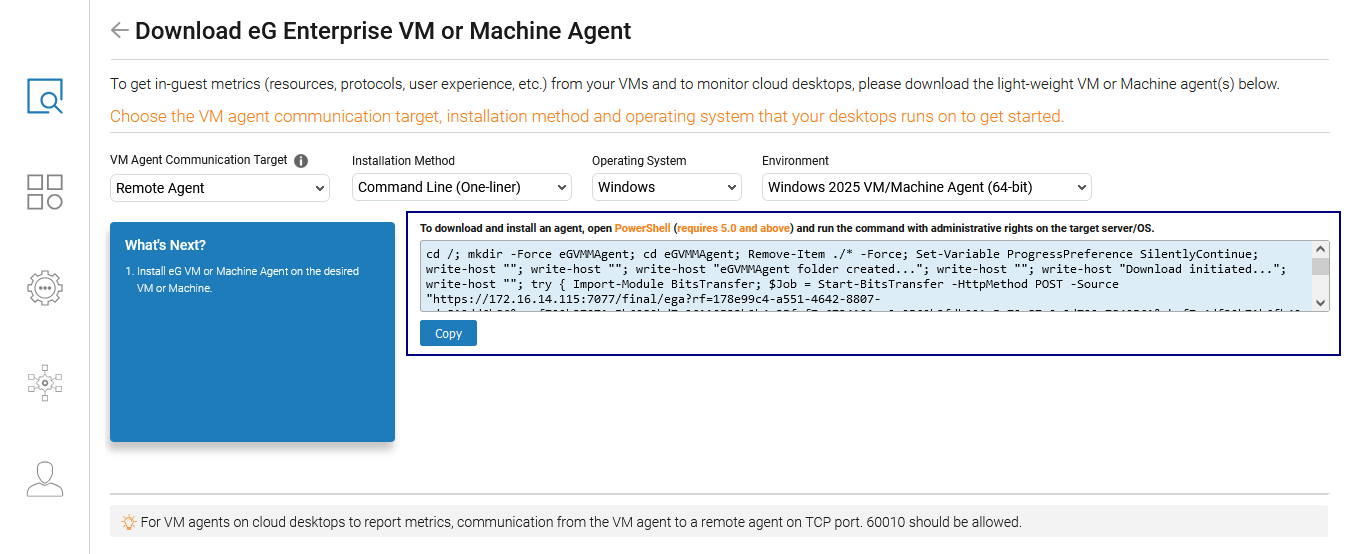Image resolution: width=1349 pixels, height=554 pixels.
Task: Click the orange 'Choose the VM agent communication target' text
Action: tap(587, 116)
